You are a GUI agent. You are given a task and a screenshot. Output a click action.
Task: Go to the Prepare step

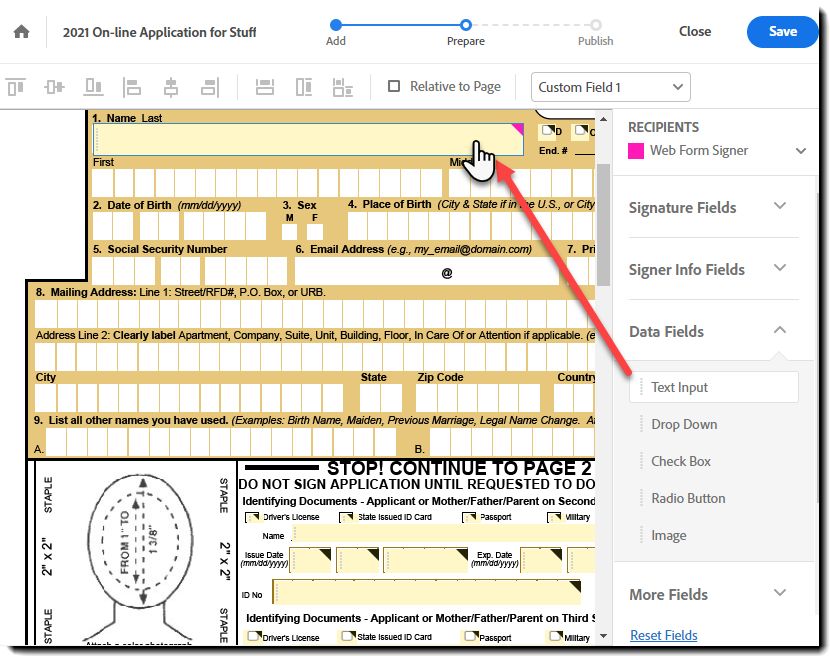465,32
